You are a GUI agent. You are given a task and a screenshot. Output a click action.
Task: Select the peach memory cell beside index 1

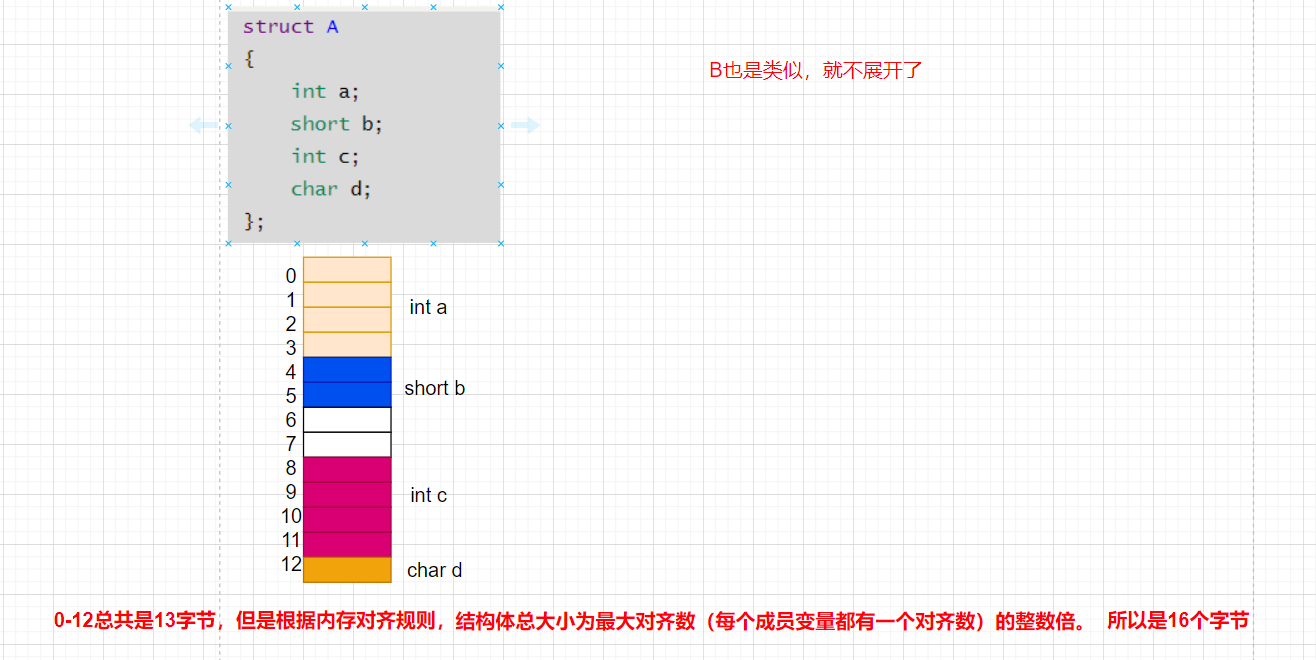coord(347,295)
